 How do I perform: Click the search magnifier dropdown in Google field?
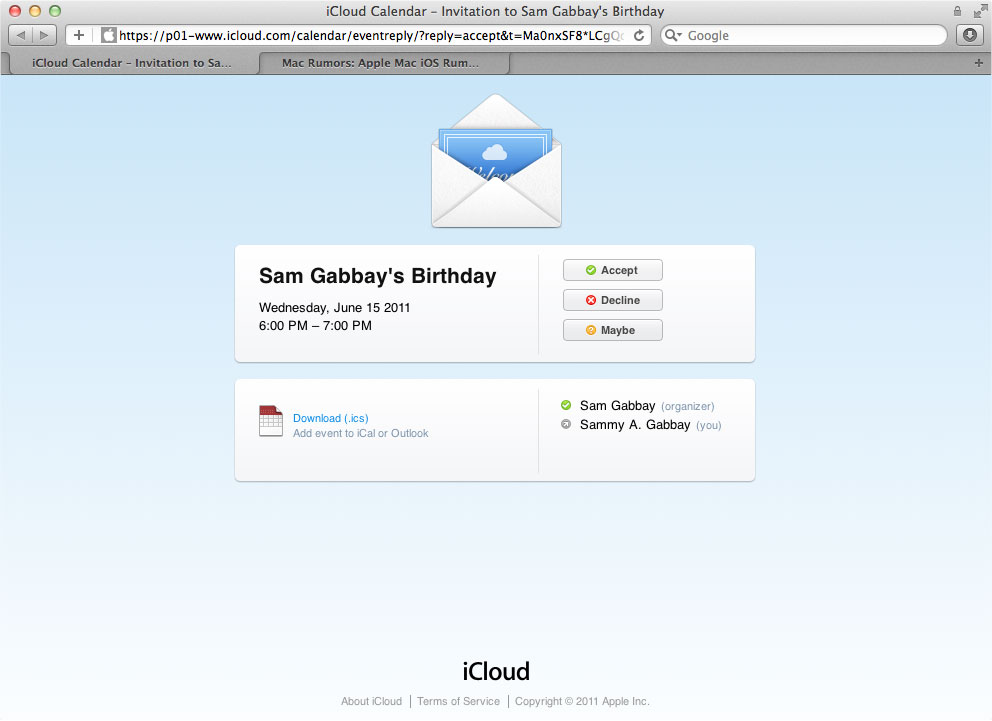(x=673, y=35)
